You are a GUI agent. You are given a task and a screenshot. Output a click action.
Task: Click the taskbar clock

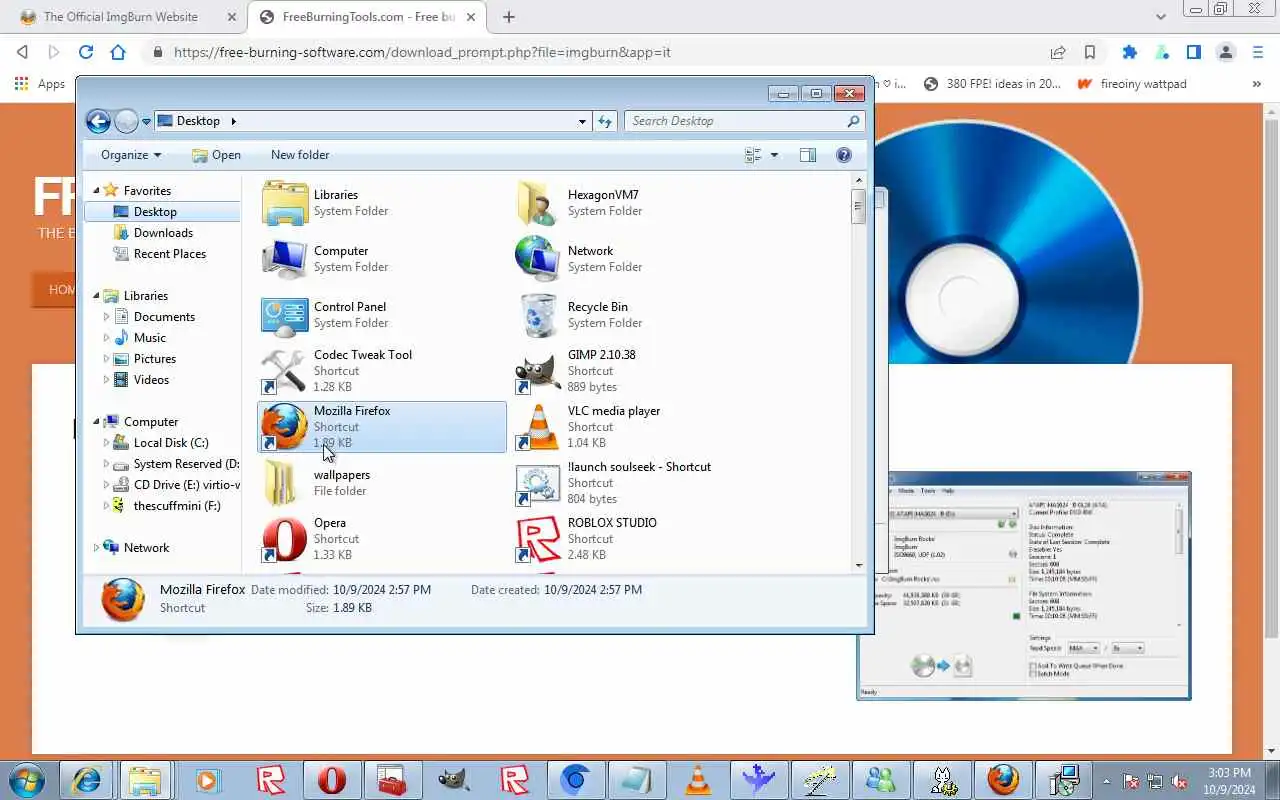point(1229,780)
